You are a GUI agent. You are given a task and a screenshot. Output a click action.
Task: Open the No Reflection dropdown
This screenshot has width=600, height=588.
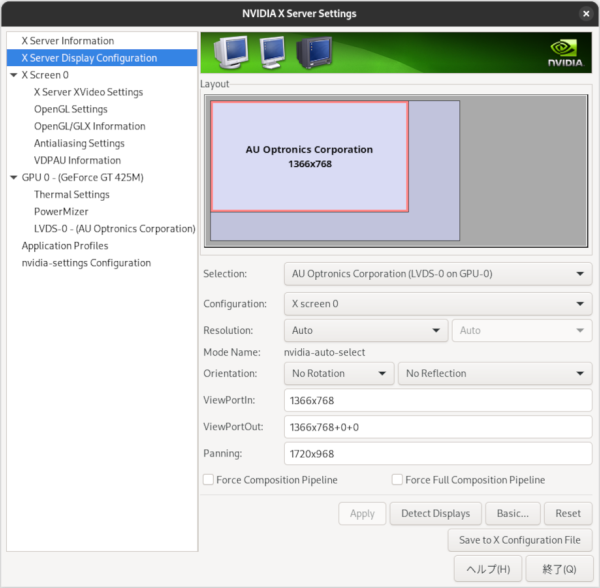coord(495,373)
